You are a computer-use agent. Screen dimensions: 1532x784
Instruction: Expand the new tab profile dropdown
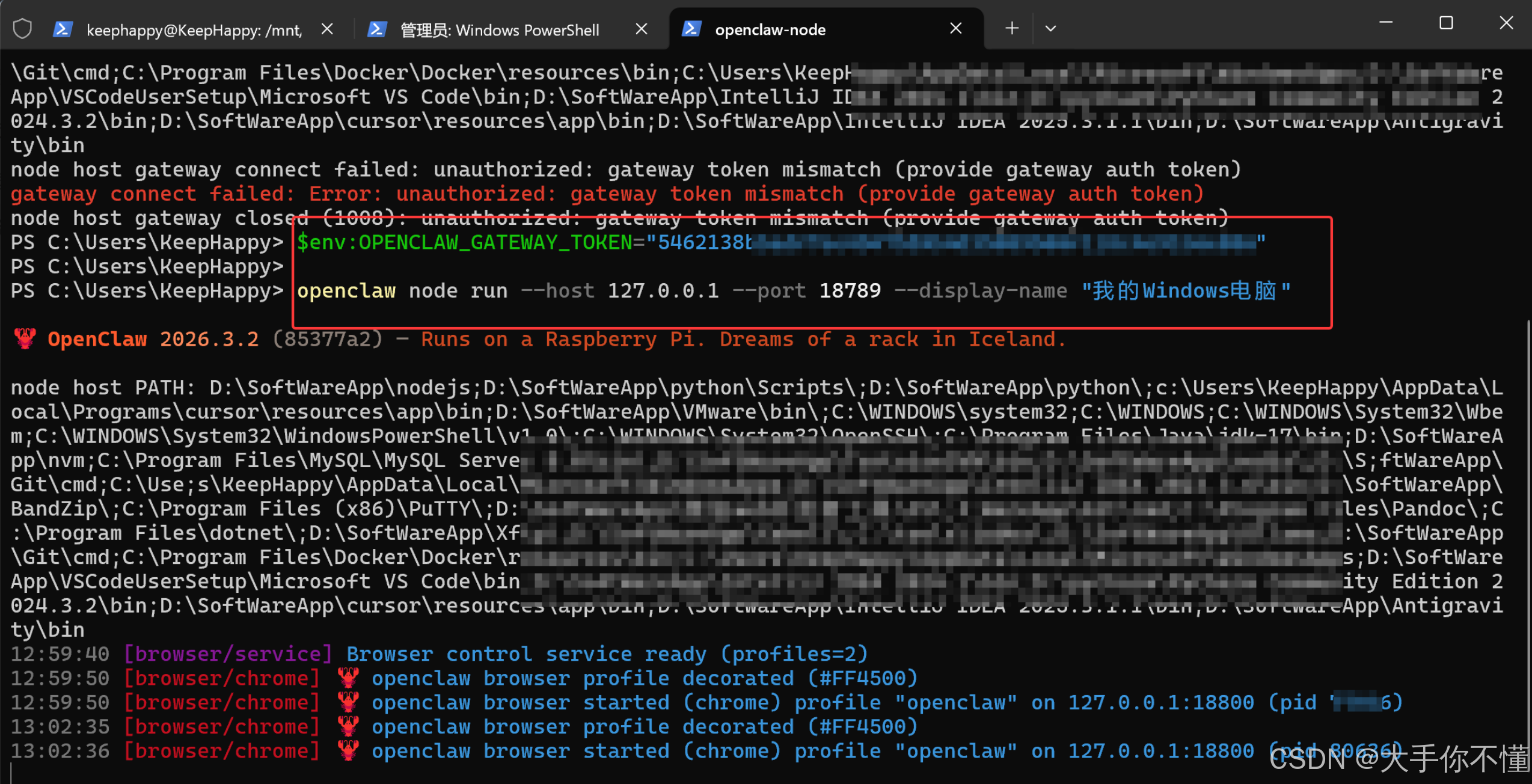(1050, 28)
